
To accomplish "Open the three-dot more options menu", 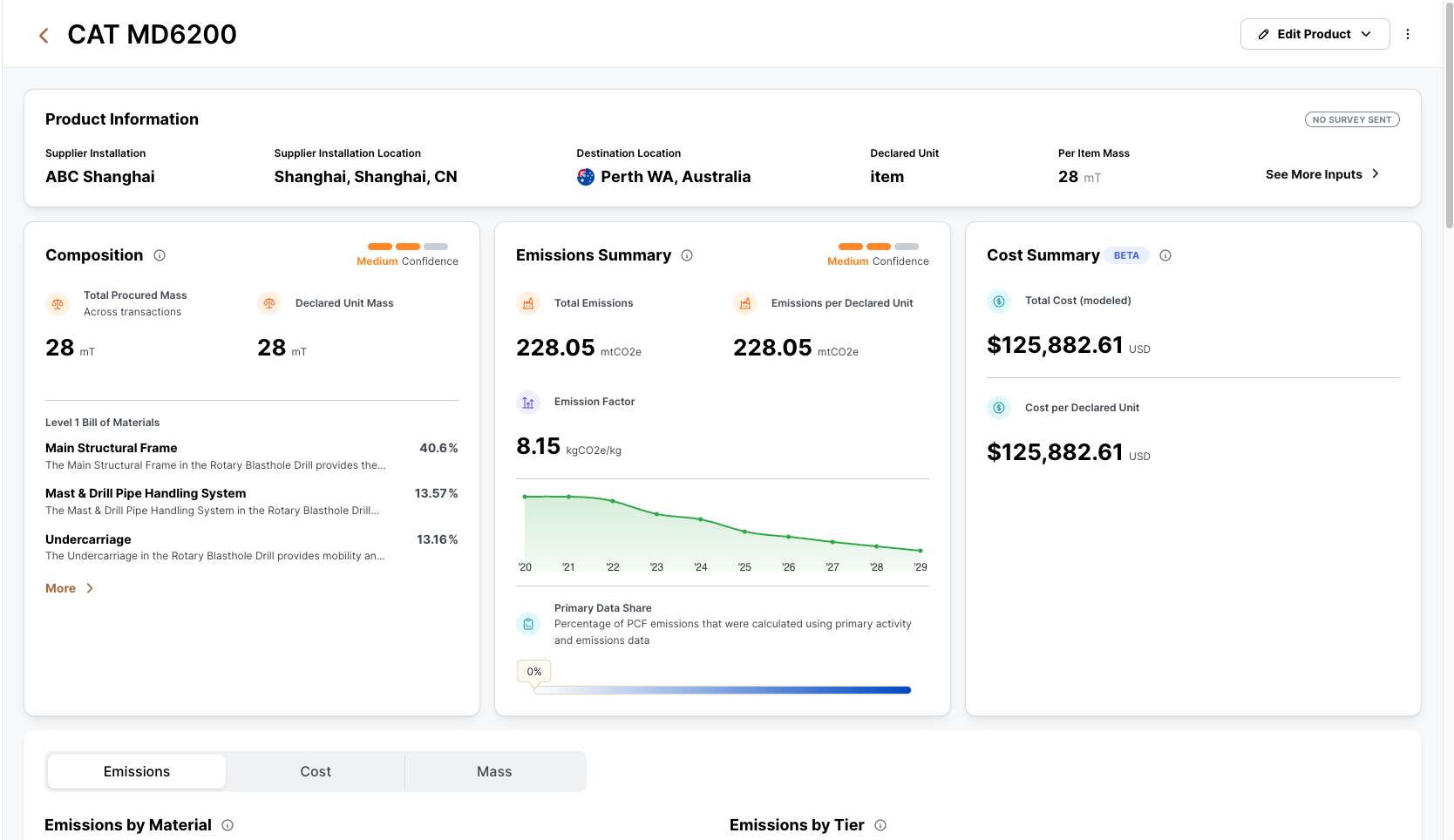I will tap(1408, 34).
